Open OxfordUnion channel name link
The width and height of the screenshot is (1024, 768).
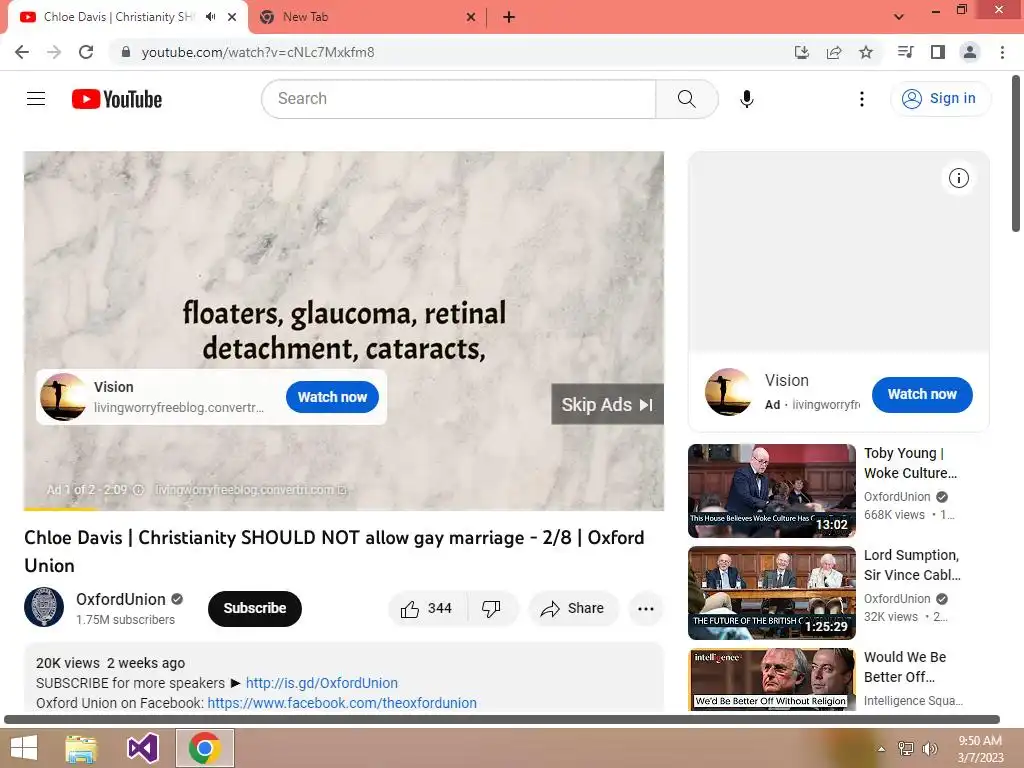click(x=121, y=599)
